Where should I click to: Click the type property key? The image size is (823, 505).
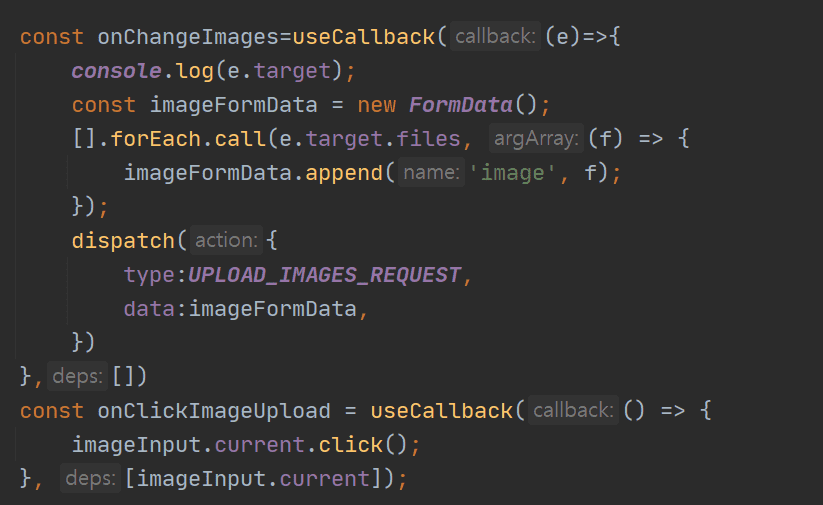coord(149,275)
